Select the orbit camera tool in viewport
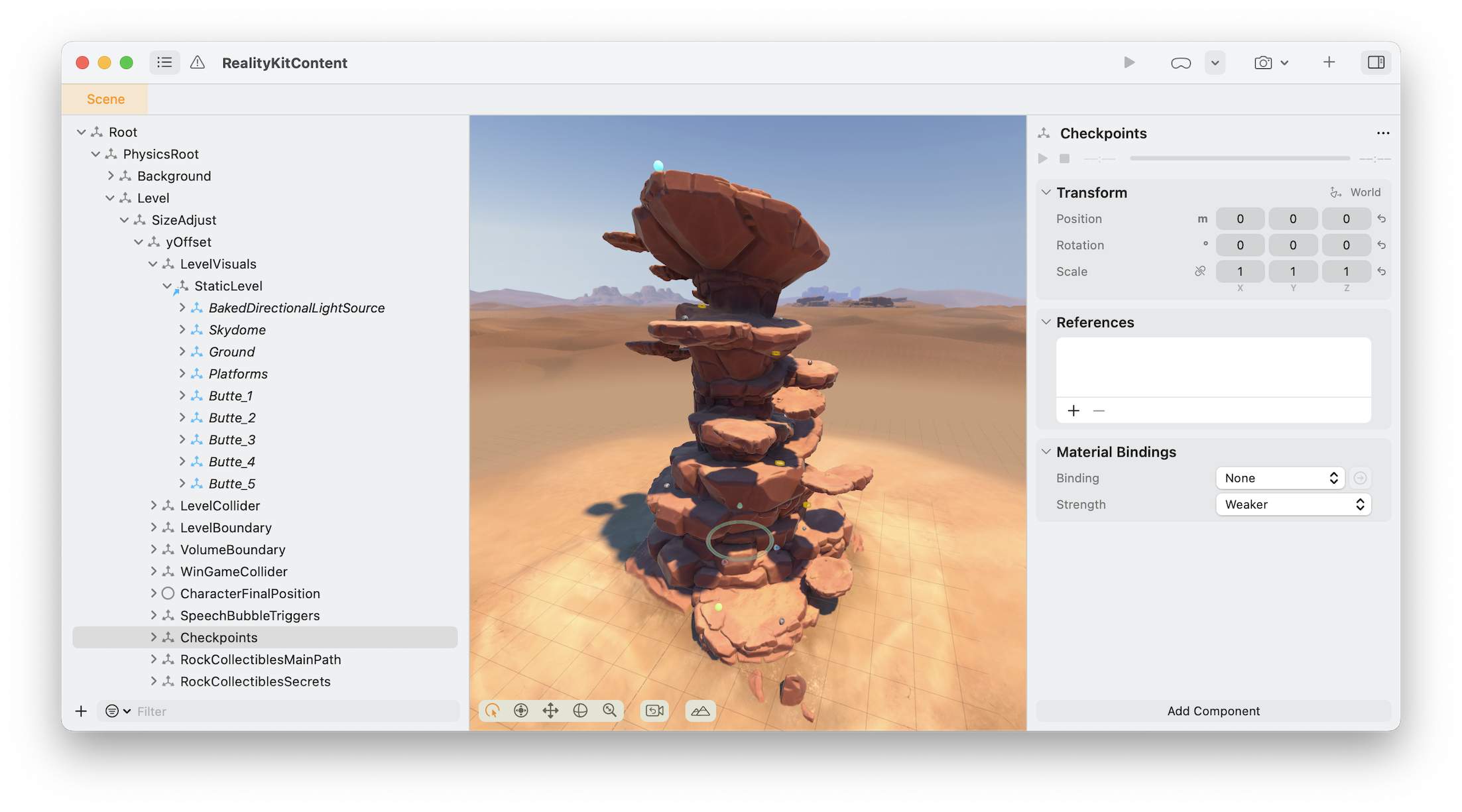The height and width of the screenshot is (812, 1462). point(521,710)
